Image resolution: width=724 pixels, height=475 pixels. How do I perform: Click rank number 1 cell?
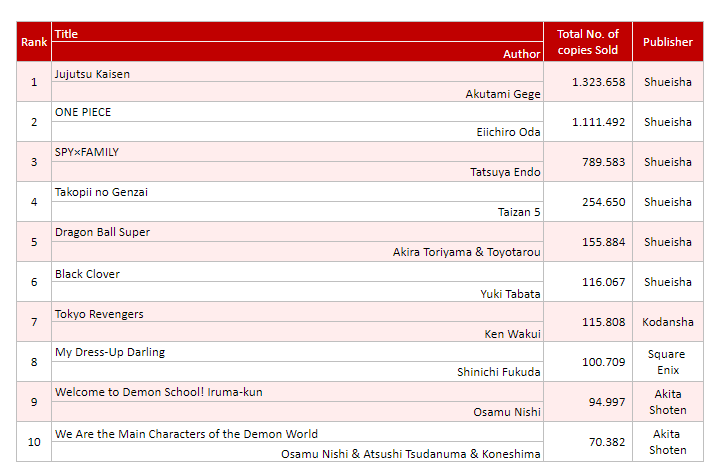(x=34, y=82)
